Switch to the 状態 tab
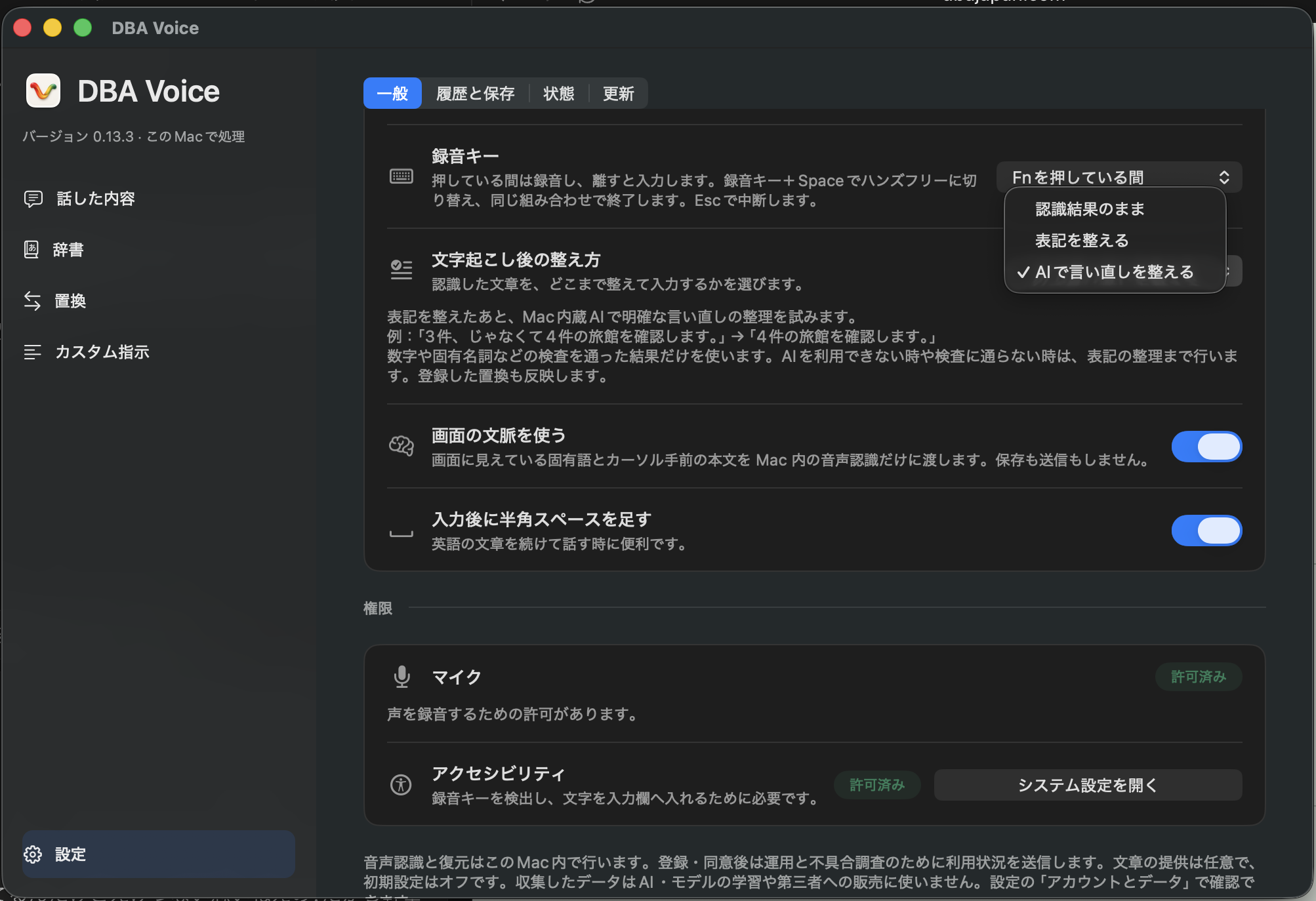 pos(559,94)
